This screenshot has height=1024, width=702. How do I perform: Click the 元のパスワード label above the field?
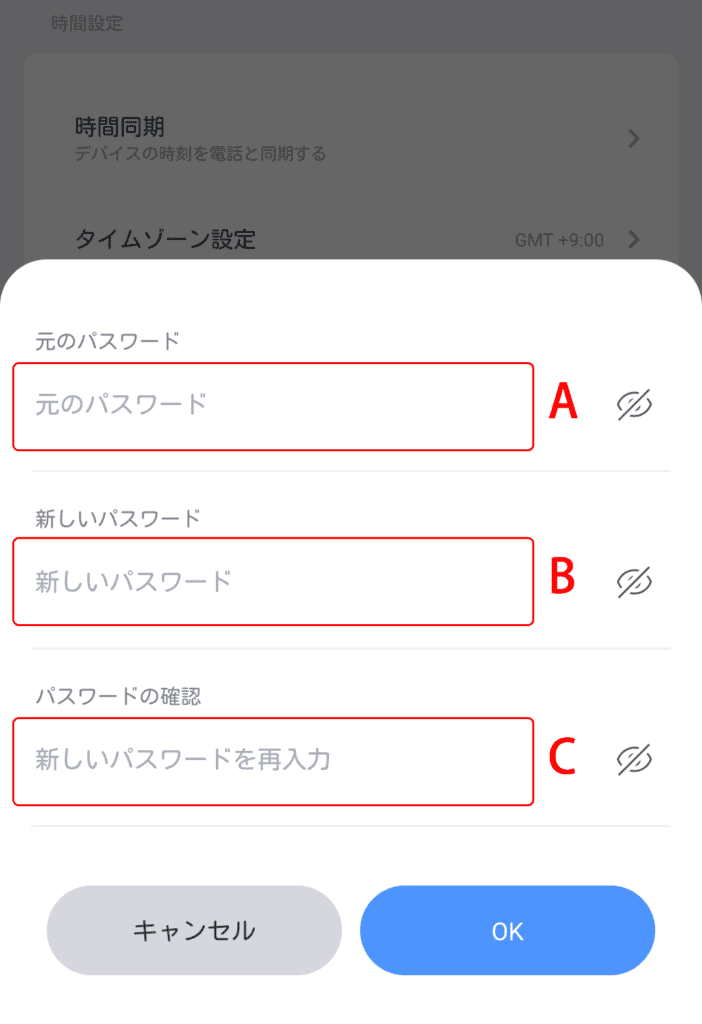[107, 341]
